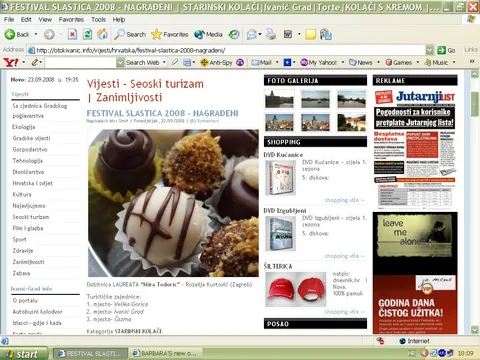This screenshot has width=480, height=360.
Task: Follow the DVD Kućanice shopping više link
Action: 344,200
